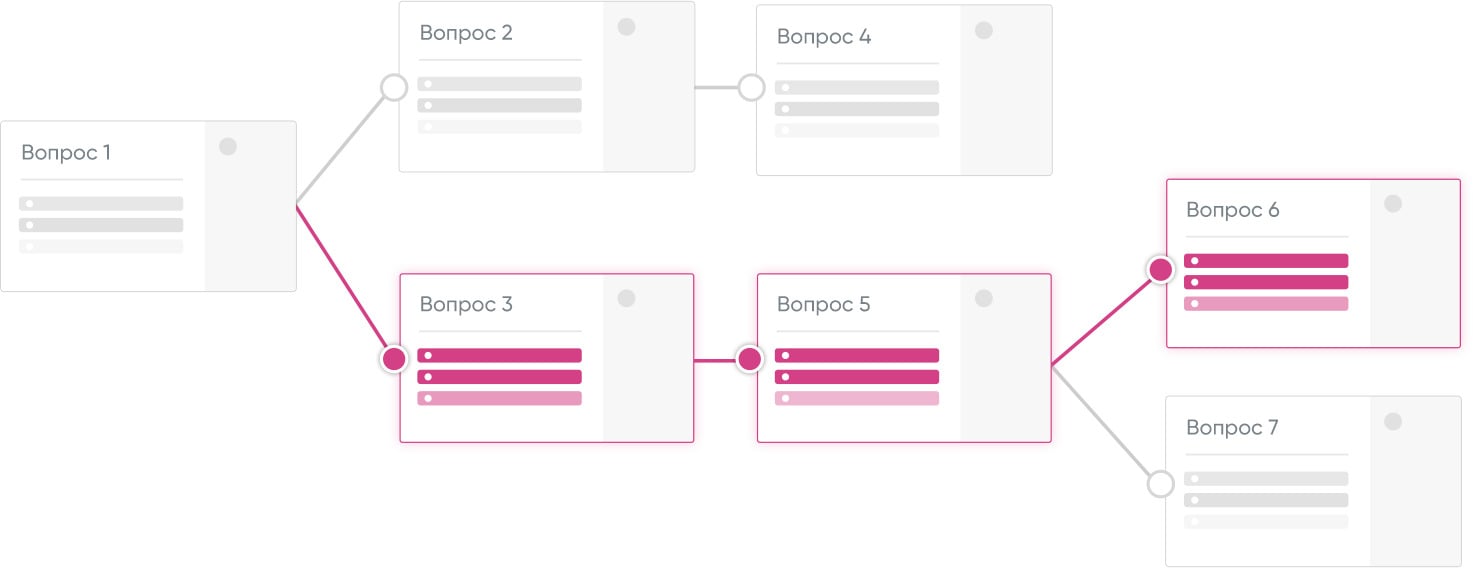Click the gray dot in Вопрос 6 sidebar
This screenshot has height=568, width=1473.
(x=1393, y=204)
